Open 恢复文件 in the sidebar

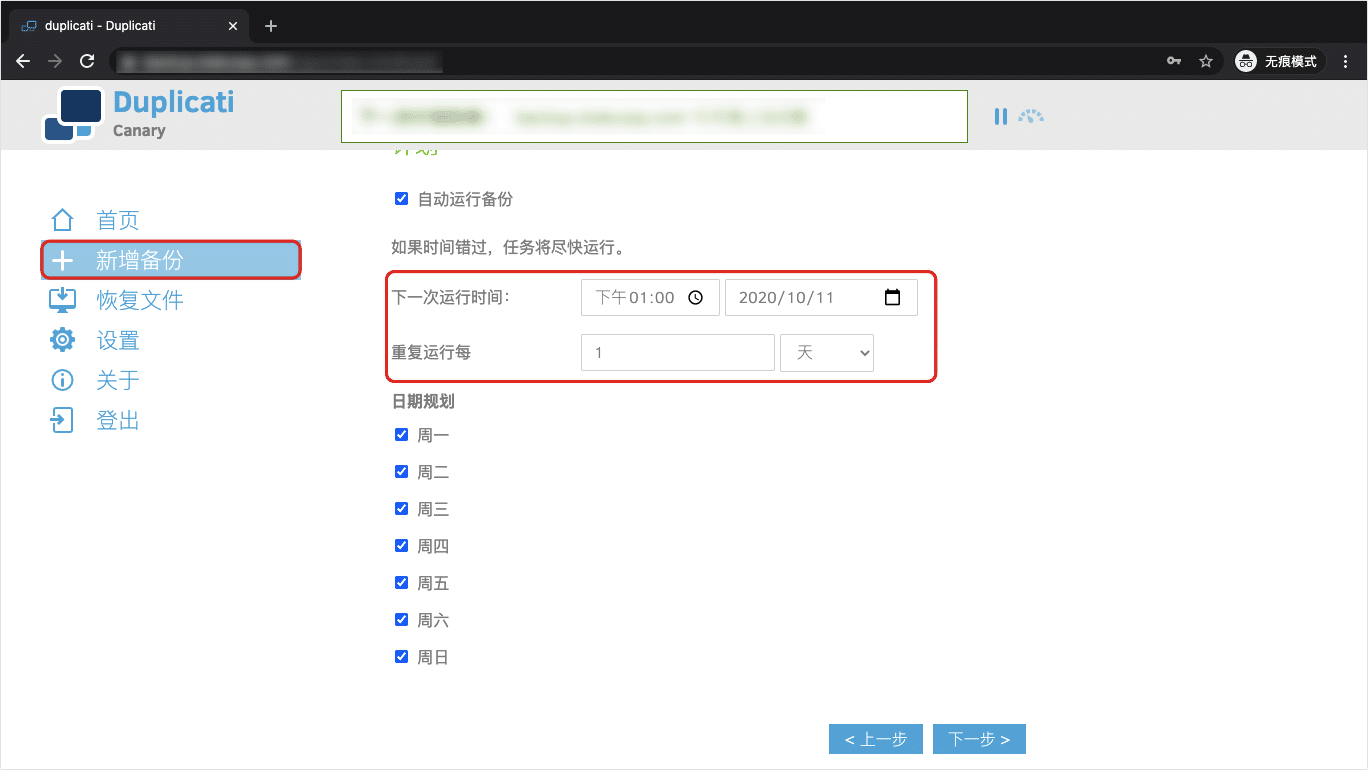pos(140,300)
